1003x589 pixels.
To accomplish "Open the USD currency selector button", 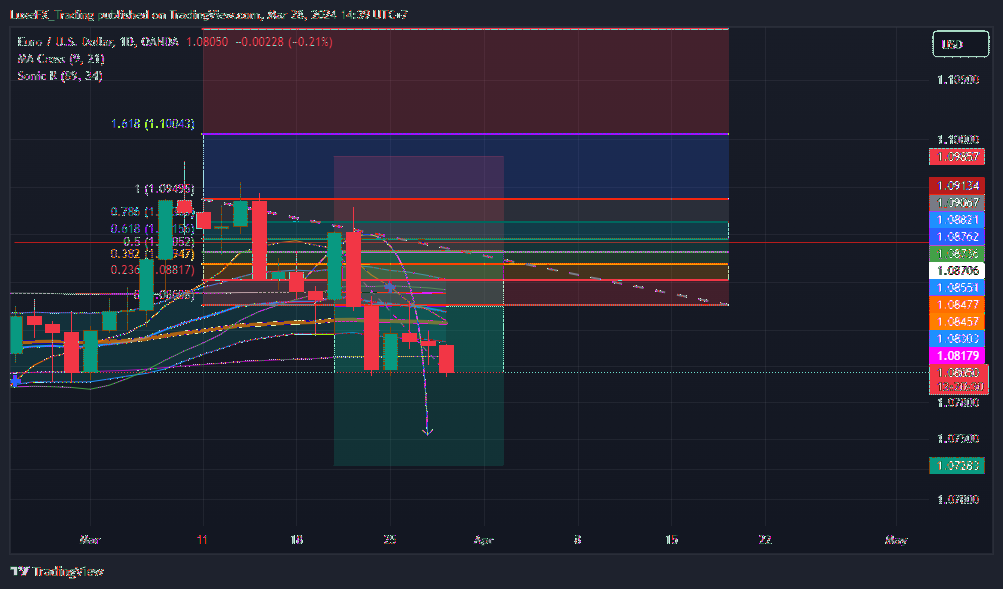I will 960,44.
